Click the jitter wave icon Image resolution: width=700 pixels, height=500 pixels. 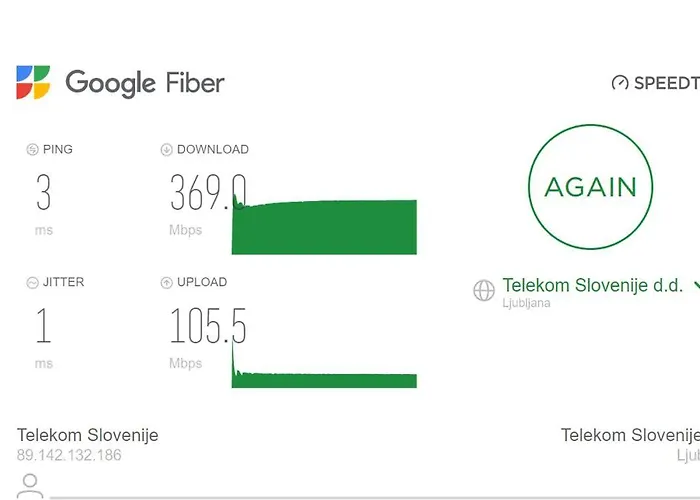coord(32,283)
